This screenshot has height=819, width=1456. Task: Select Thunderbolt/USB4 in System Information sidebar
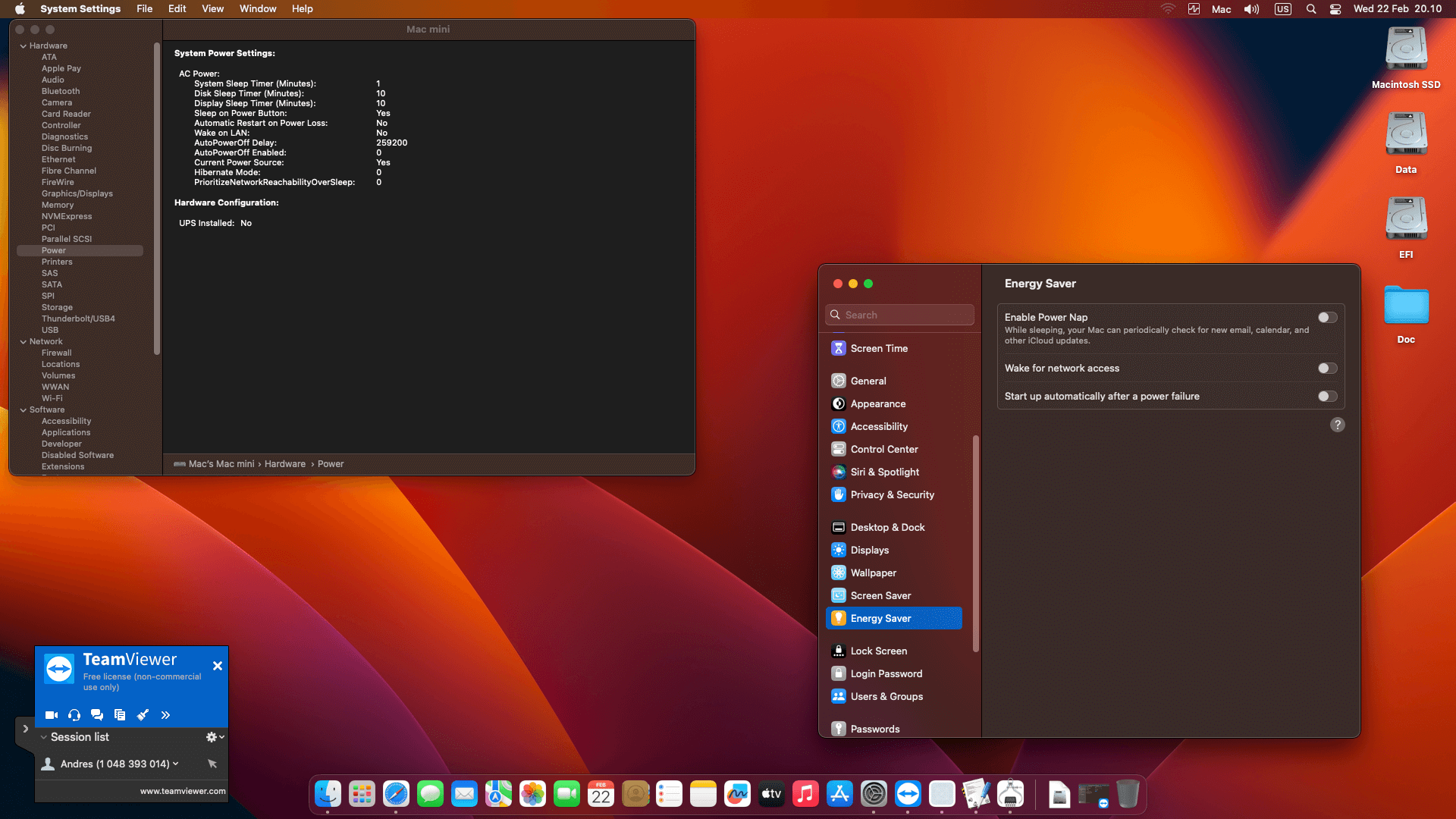78,318
